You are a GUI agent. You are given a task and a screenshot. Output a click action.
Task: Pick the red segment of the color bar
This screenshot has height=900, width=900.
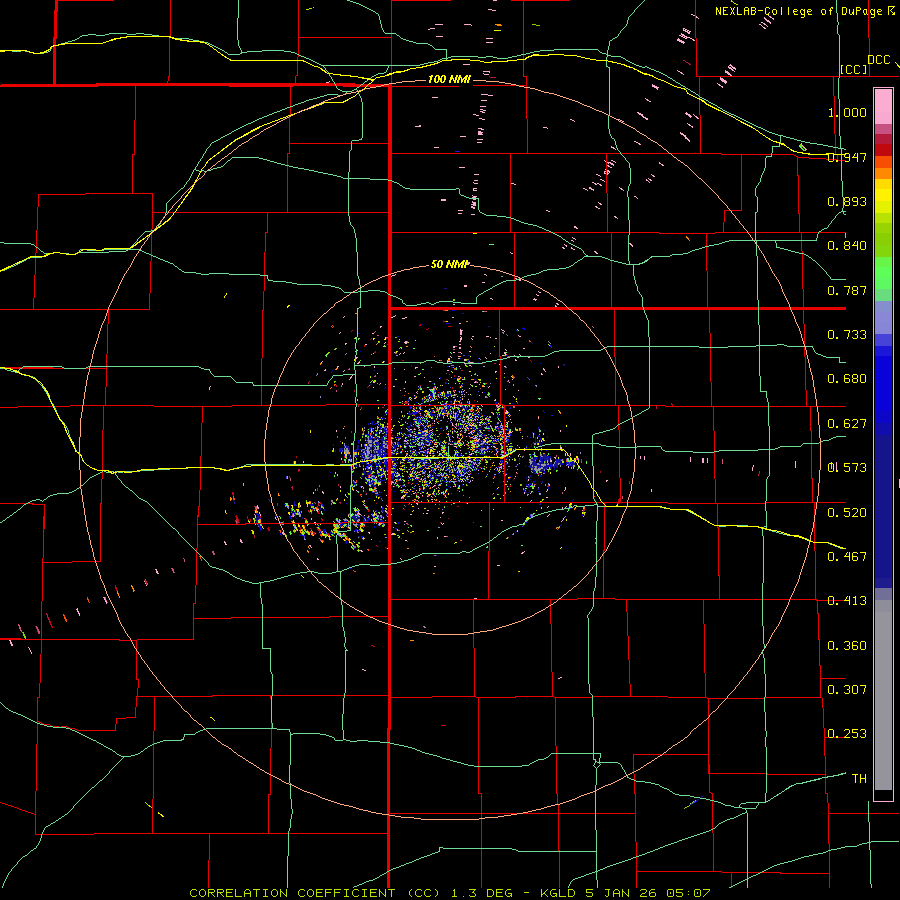pos(883,149)
